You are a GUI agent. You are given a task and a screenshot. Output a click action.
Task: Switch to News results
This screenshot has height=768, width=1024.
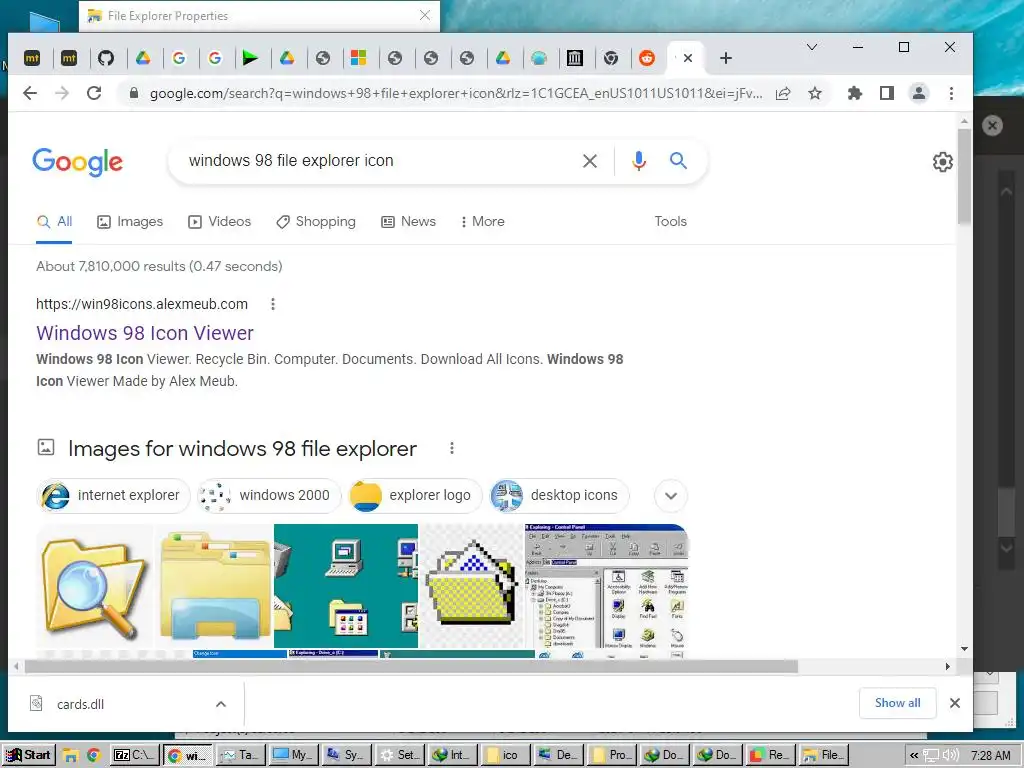click(408, 221)
